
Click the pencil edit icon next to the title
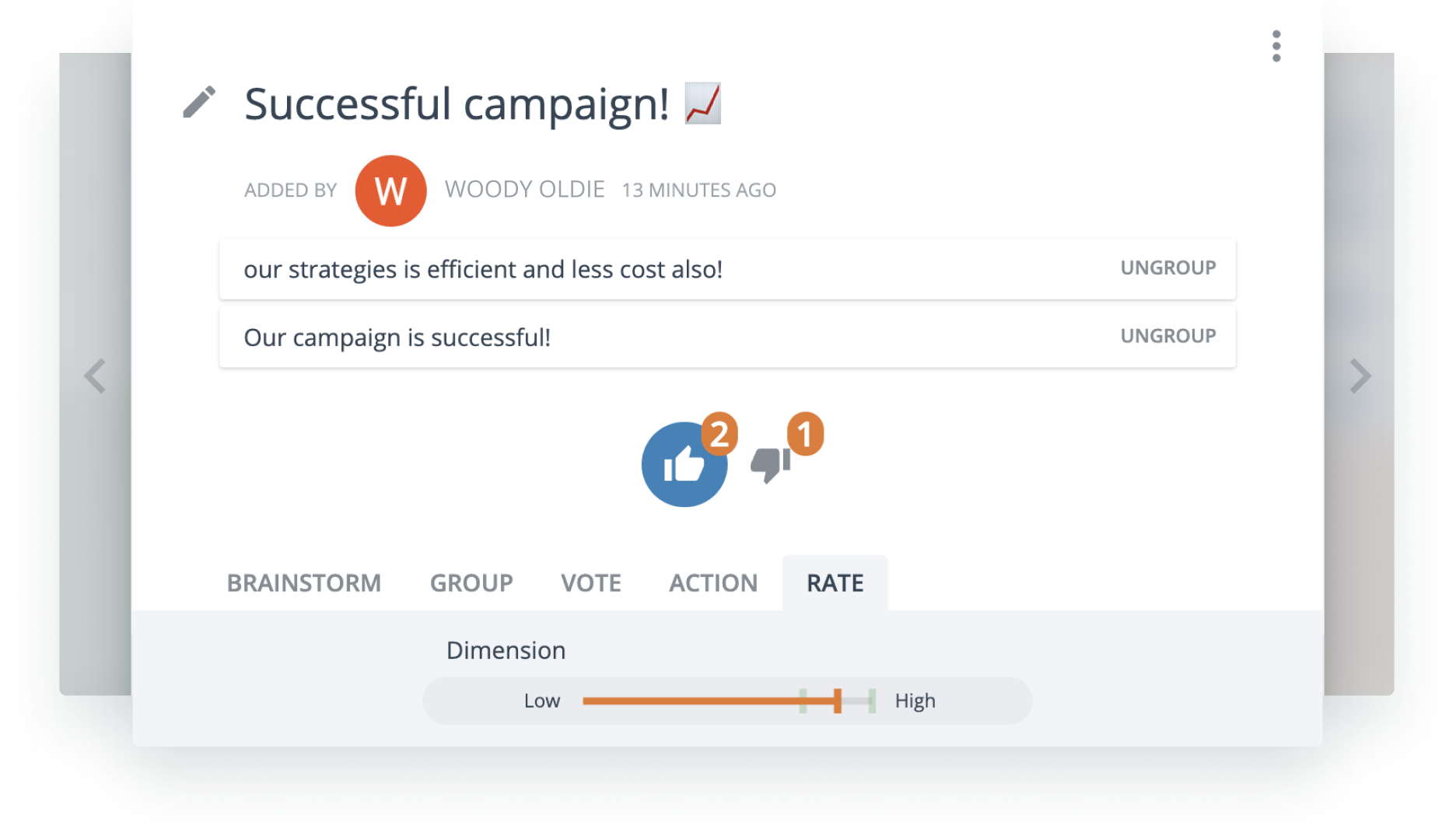click(x=199, y=103)
